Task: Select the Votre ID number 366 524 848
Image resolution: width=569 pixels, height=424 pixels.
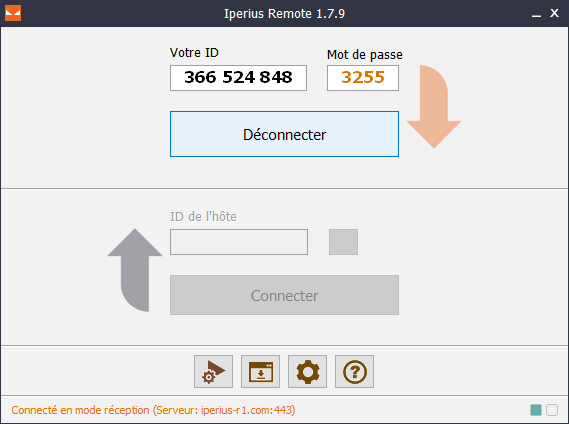Action: (238, 78)
